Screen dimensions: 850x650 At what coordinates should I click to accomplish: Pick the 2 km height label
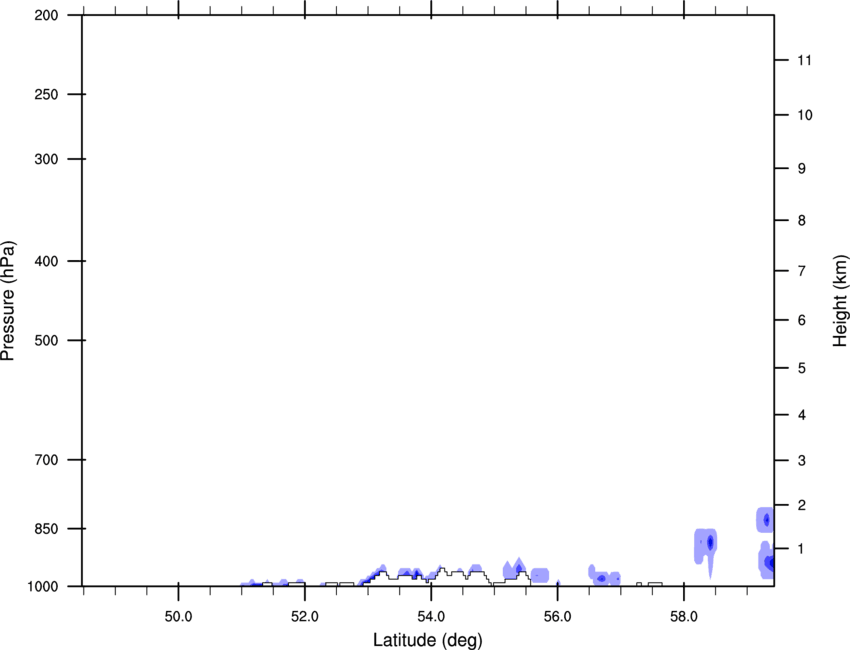[802, 505]
